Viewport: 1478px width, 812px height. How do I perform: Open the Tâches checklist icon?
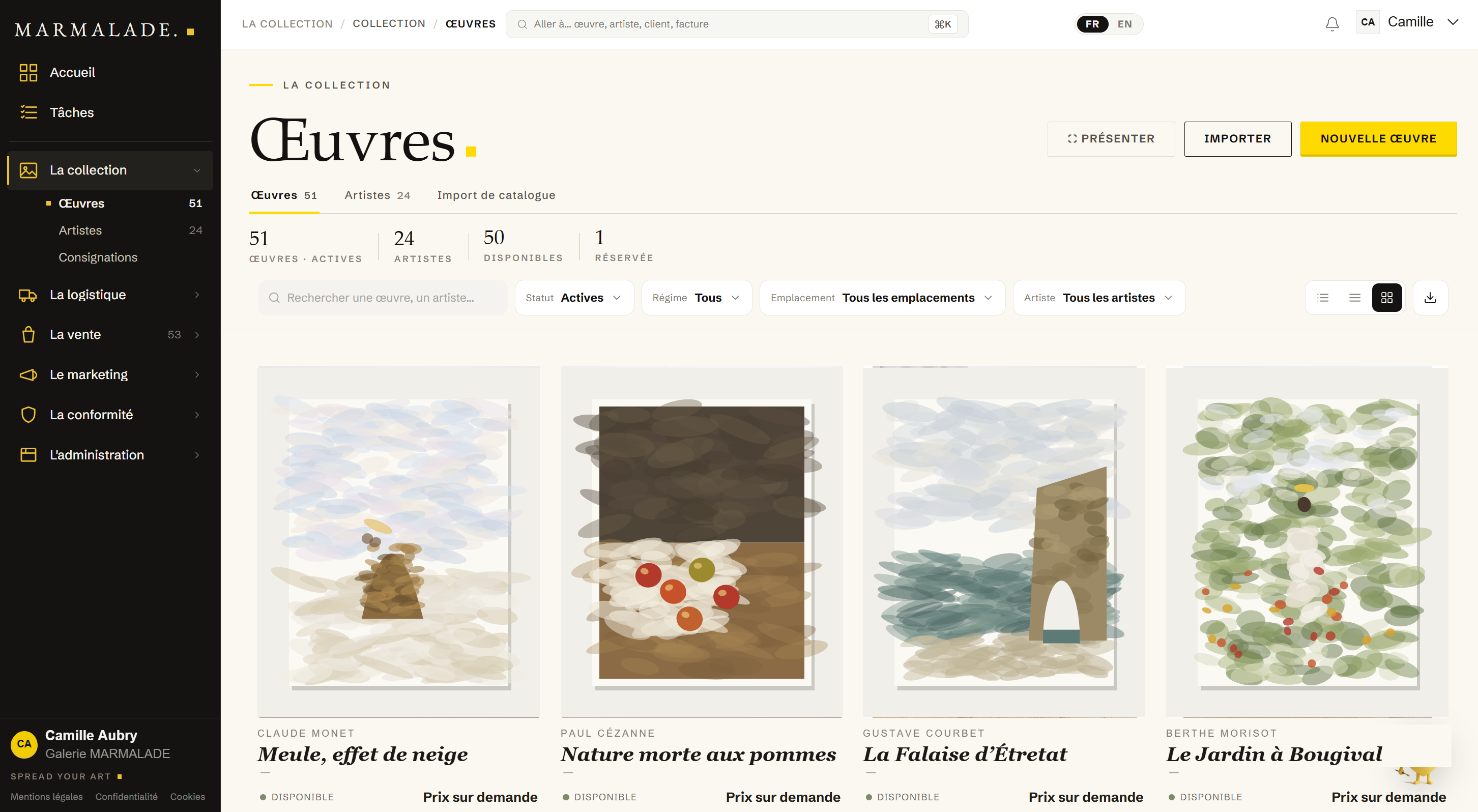[28, 112]
